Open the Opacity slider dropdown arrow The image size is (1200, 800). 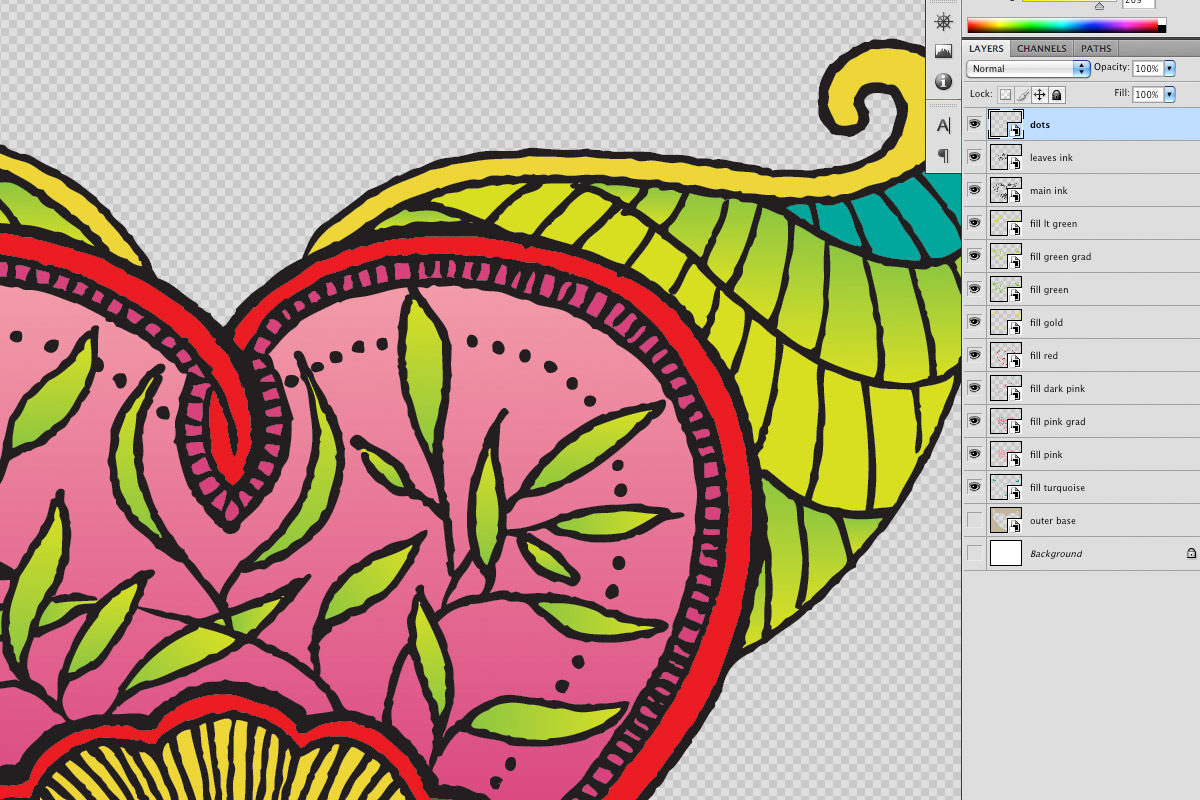point(1169,68)
